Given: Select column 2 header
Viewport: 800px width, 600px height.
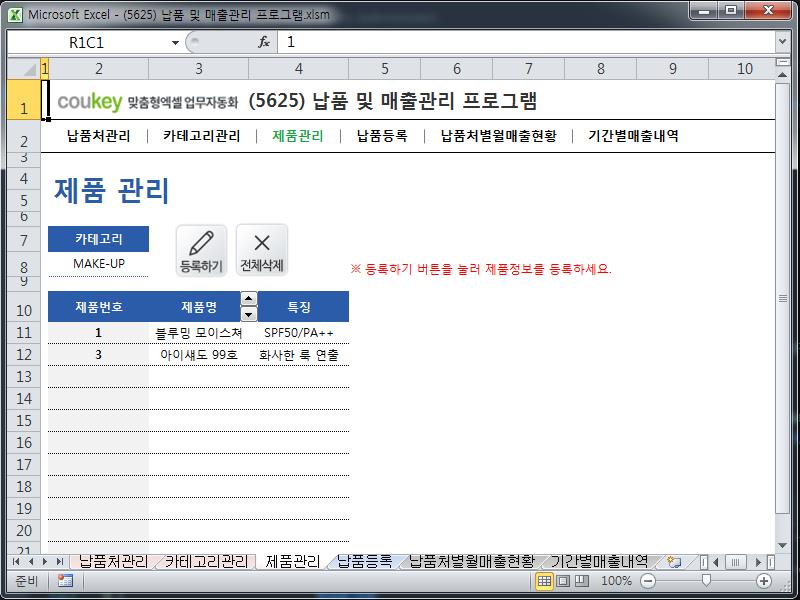Looking at the screenshot, I should tap(98, 68).
